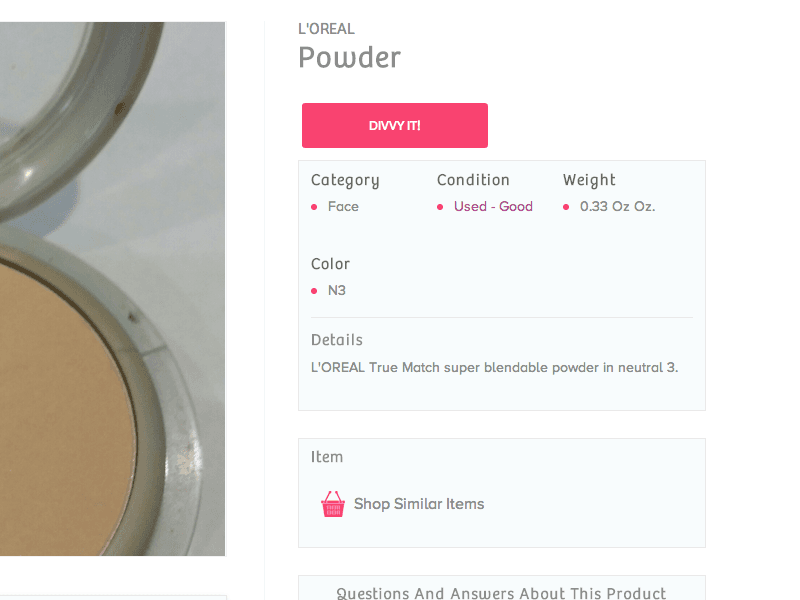Open the Shop Similar Items link
Screen dimensions: 800x600
click(419, 504)
